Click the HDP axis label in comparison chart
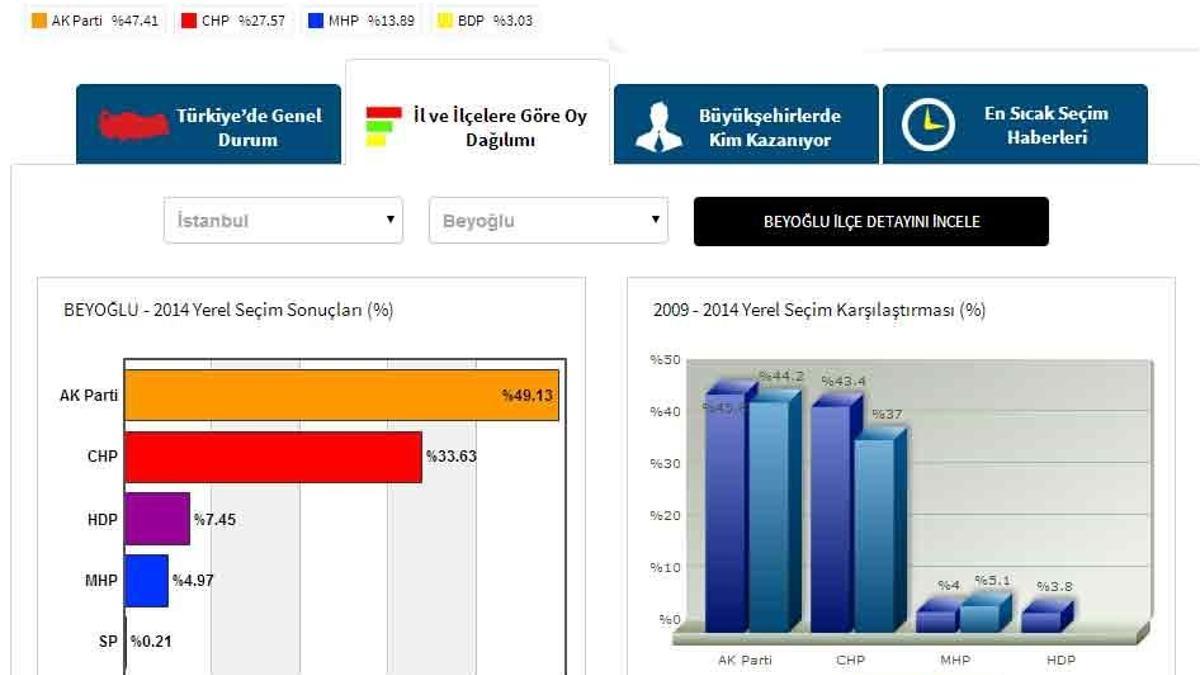This screenshot has width=1200, height=675. click(x=1060, y=661)
